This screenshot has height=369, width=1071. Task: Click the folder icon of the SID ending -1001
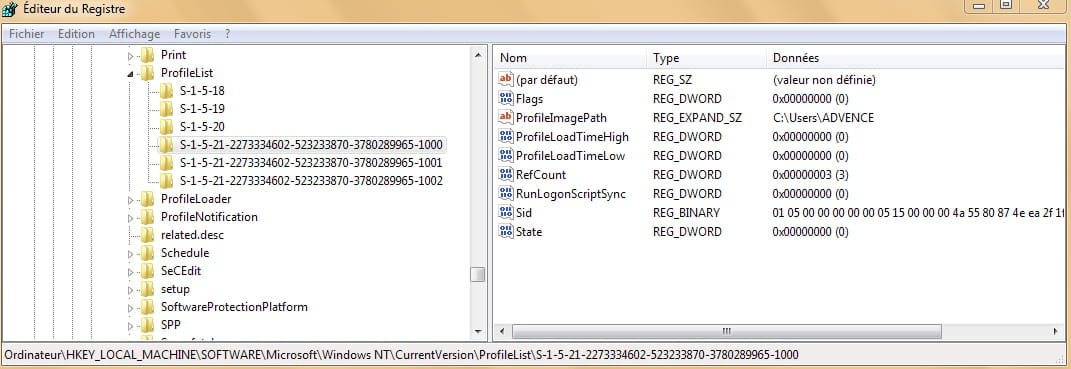pos(167,163)
